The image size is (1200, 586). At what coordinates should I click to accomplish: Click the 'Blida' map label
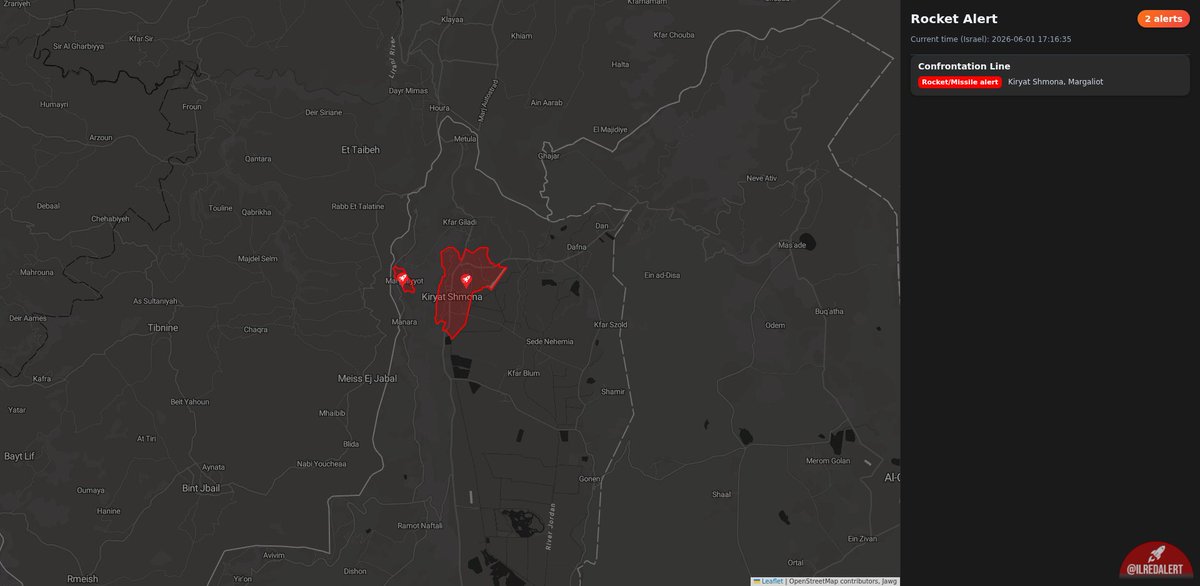(351, 444)
